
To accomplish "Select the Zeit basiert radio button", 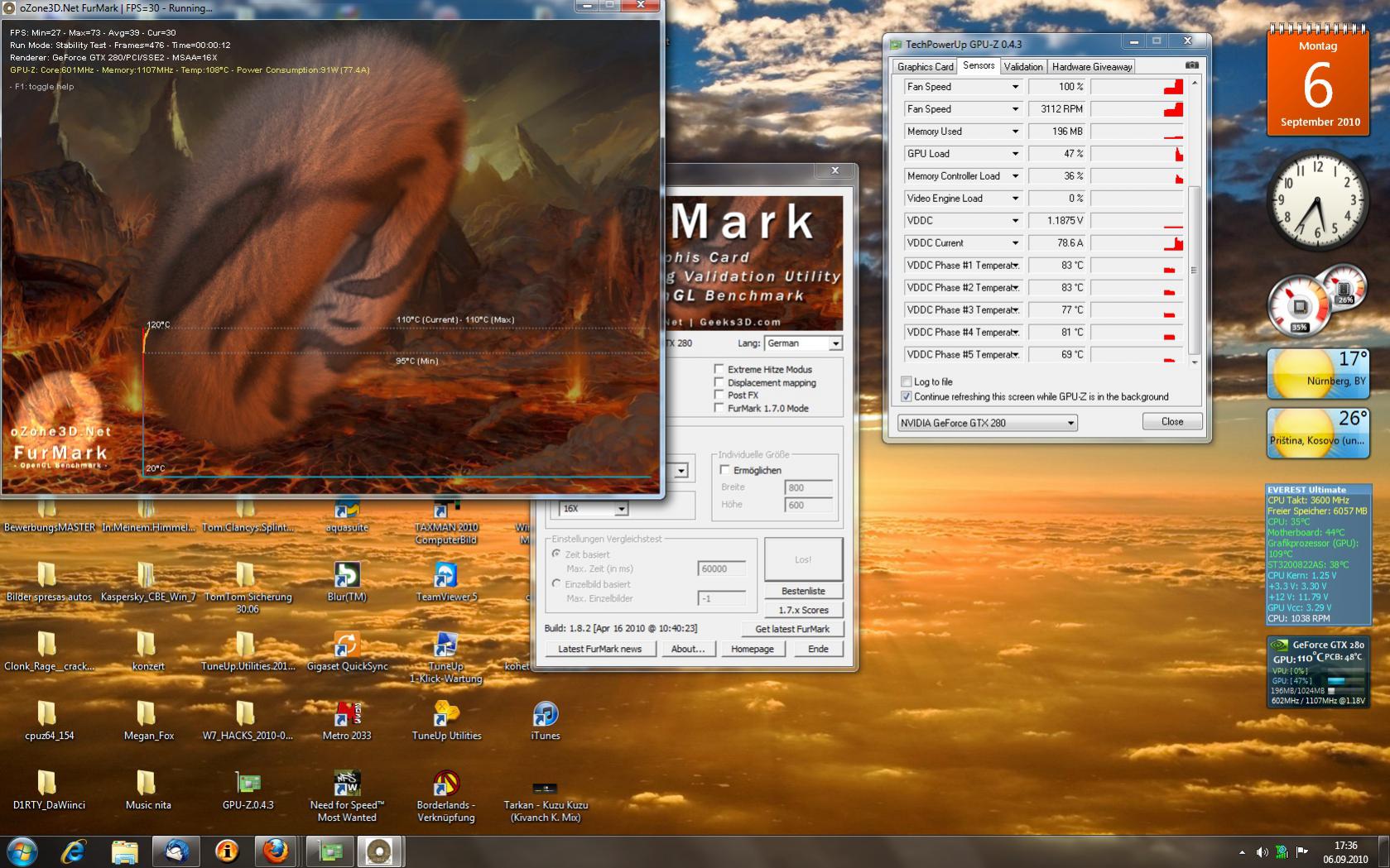I will 556,554.
